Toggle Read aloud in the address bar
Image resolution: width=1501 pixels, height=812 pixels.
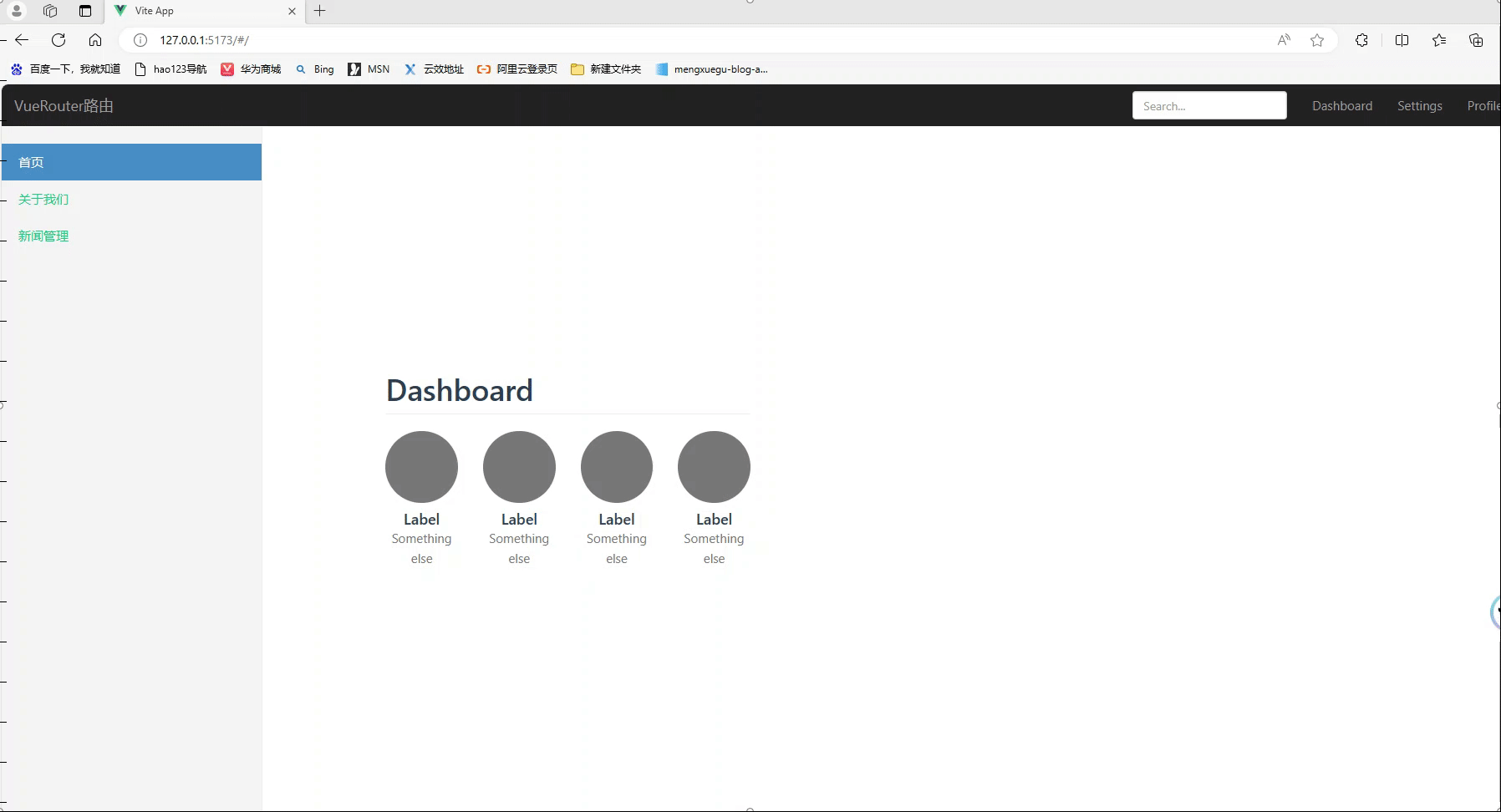tap(1283, 39)
